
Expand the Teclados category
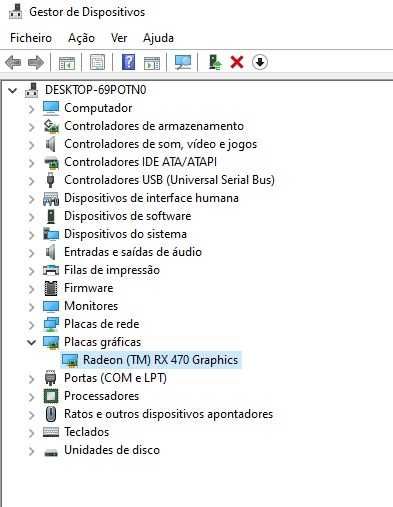coord(31,433)
